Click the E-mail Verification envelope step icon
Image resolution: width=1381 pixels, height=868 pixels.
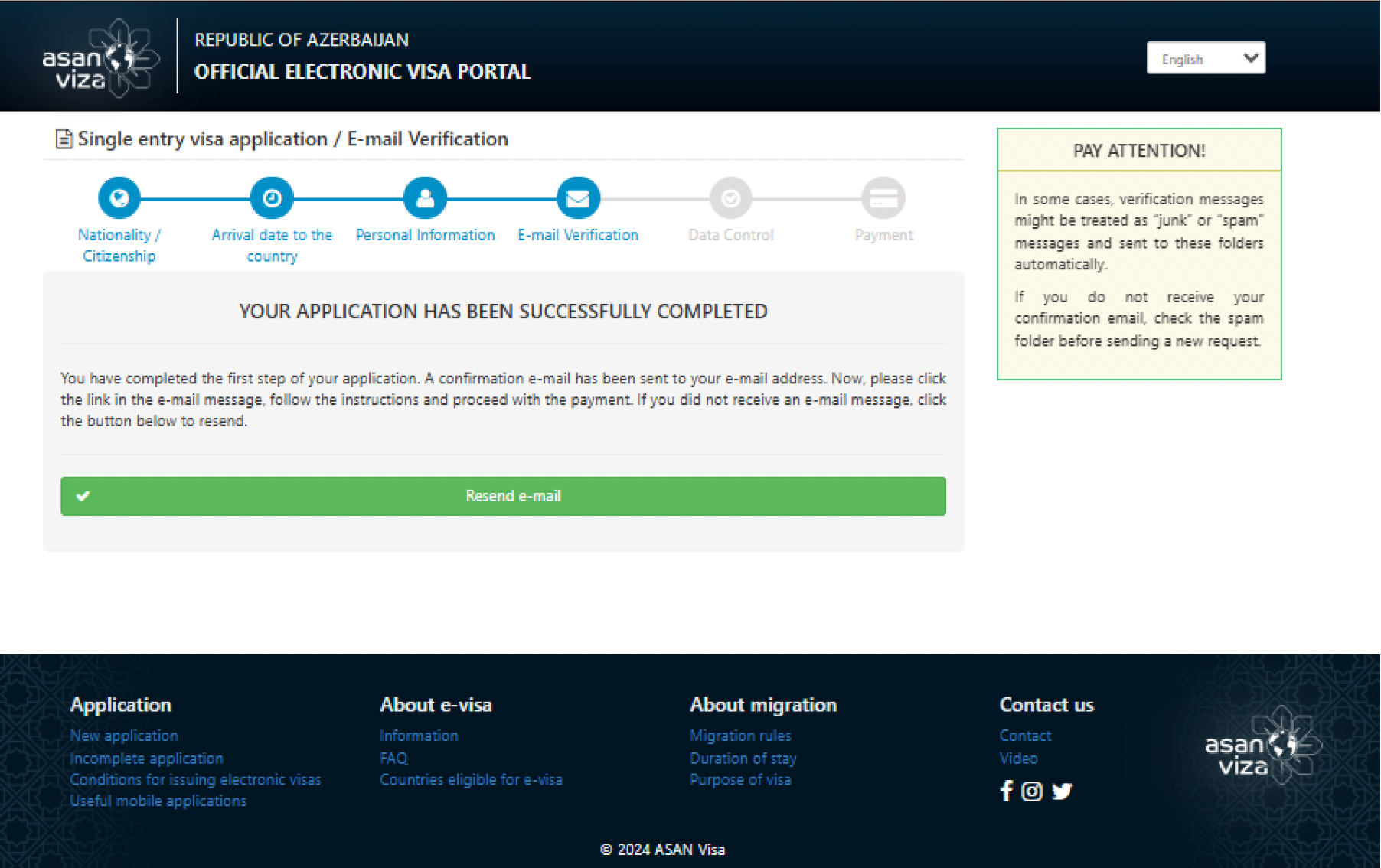pyautogui.click(x=578, y=198)
